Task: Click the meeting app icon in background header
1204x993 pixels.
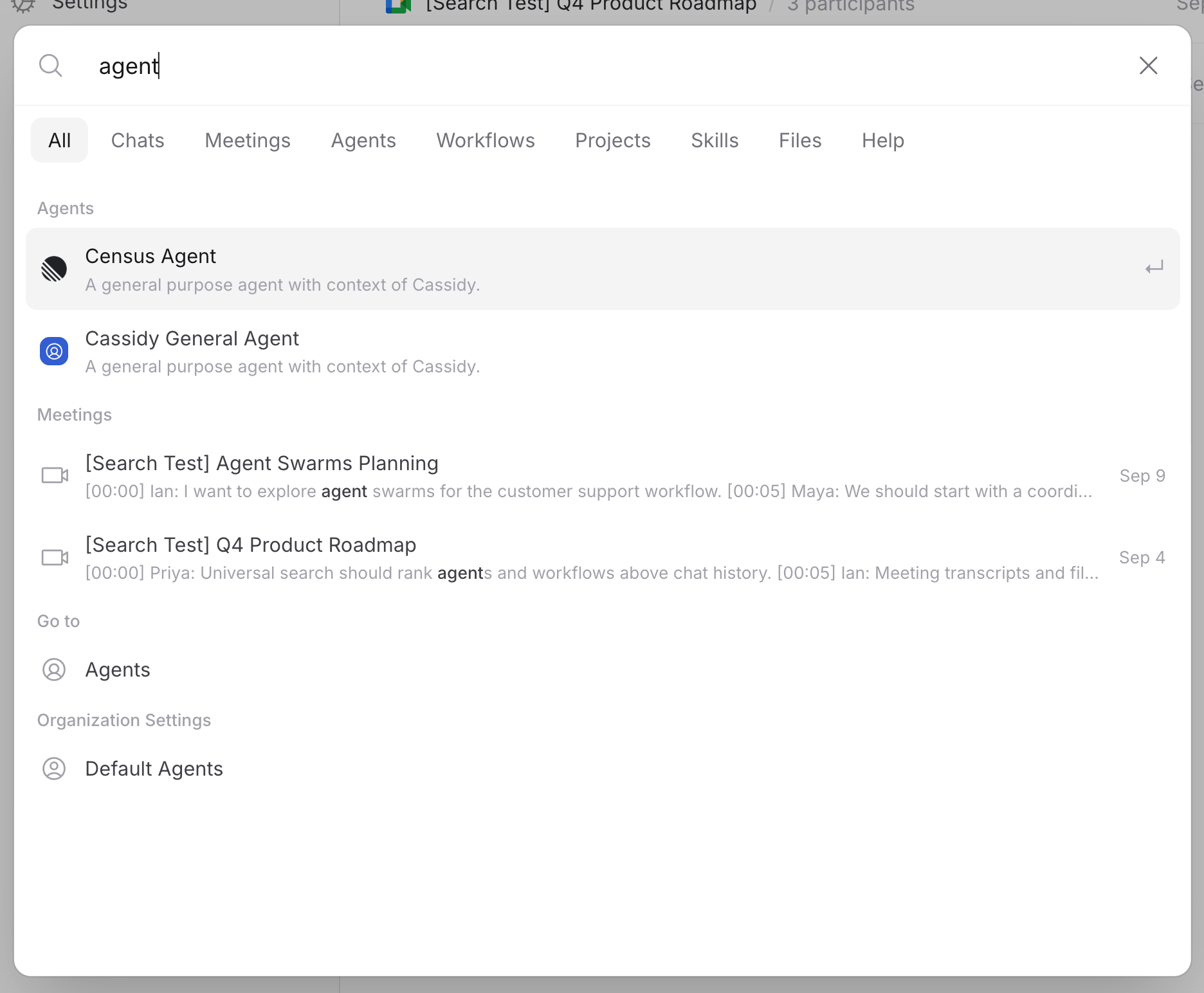Action: point(398,6)
